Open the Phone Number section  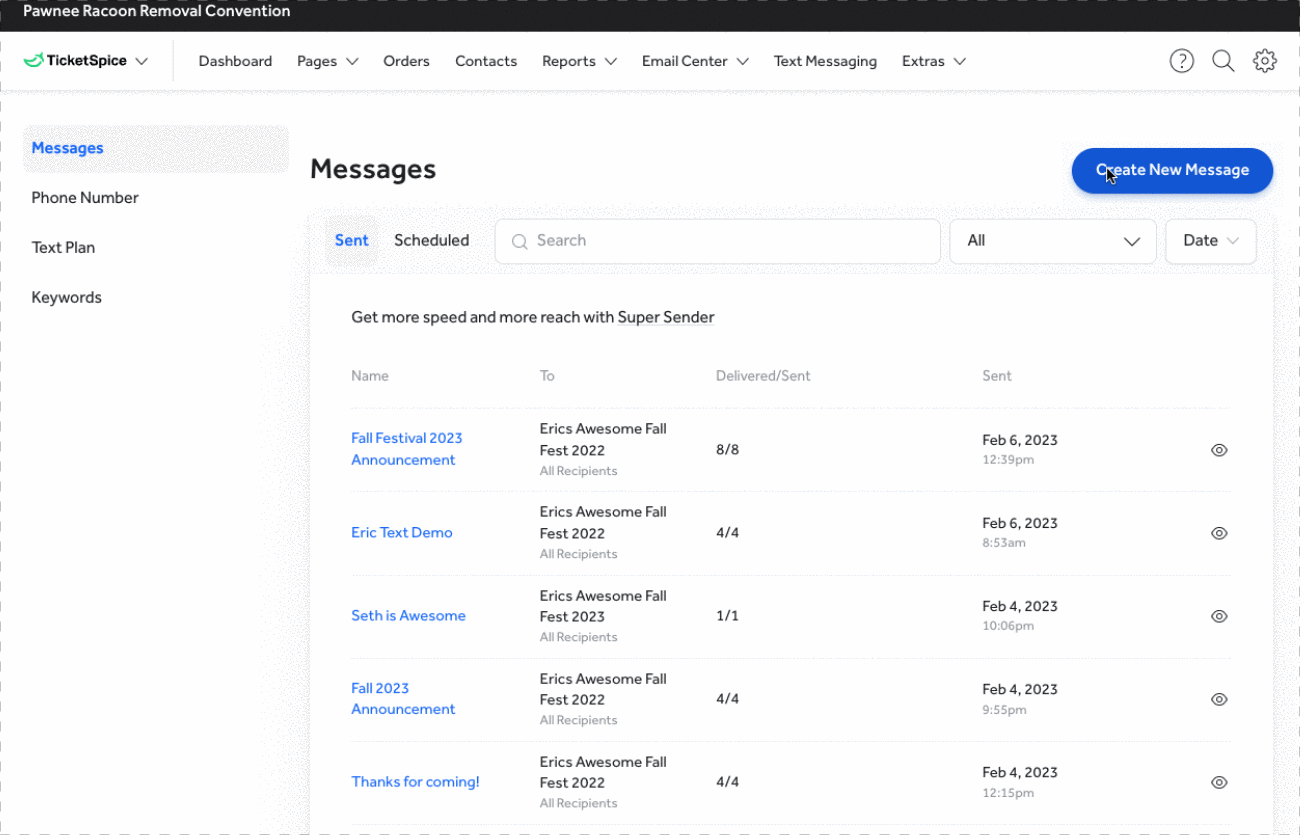(85, 197)
